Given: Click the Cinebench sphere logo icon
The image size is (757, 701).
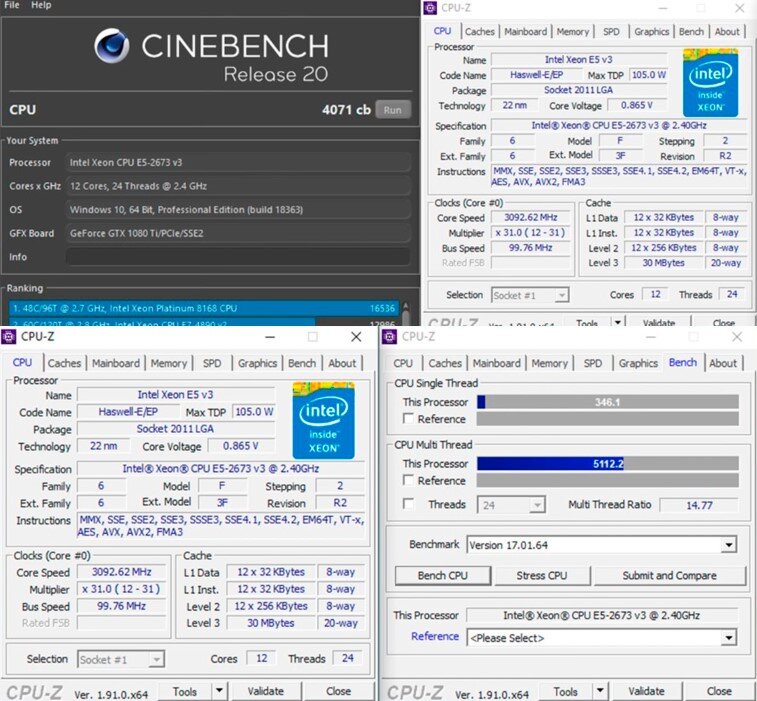Looking at the screenshot, I should point(112,46).
